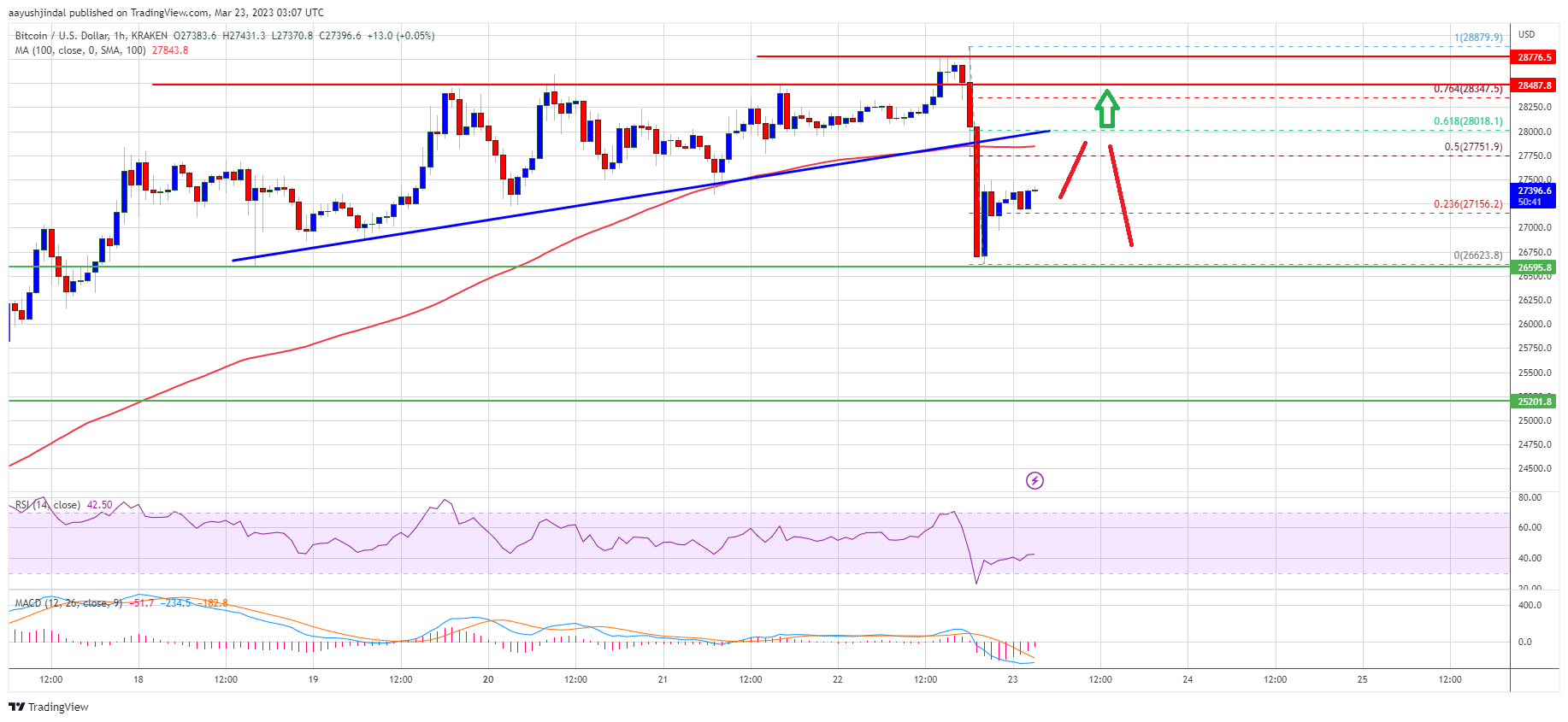The height and width of the screenshot is (722, 1568).
Task: Select the red 28487.8 price label
Action: pyautogui.click(x=1535, y=85)
